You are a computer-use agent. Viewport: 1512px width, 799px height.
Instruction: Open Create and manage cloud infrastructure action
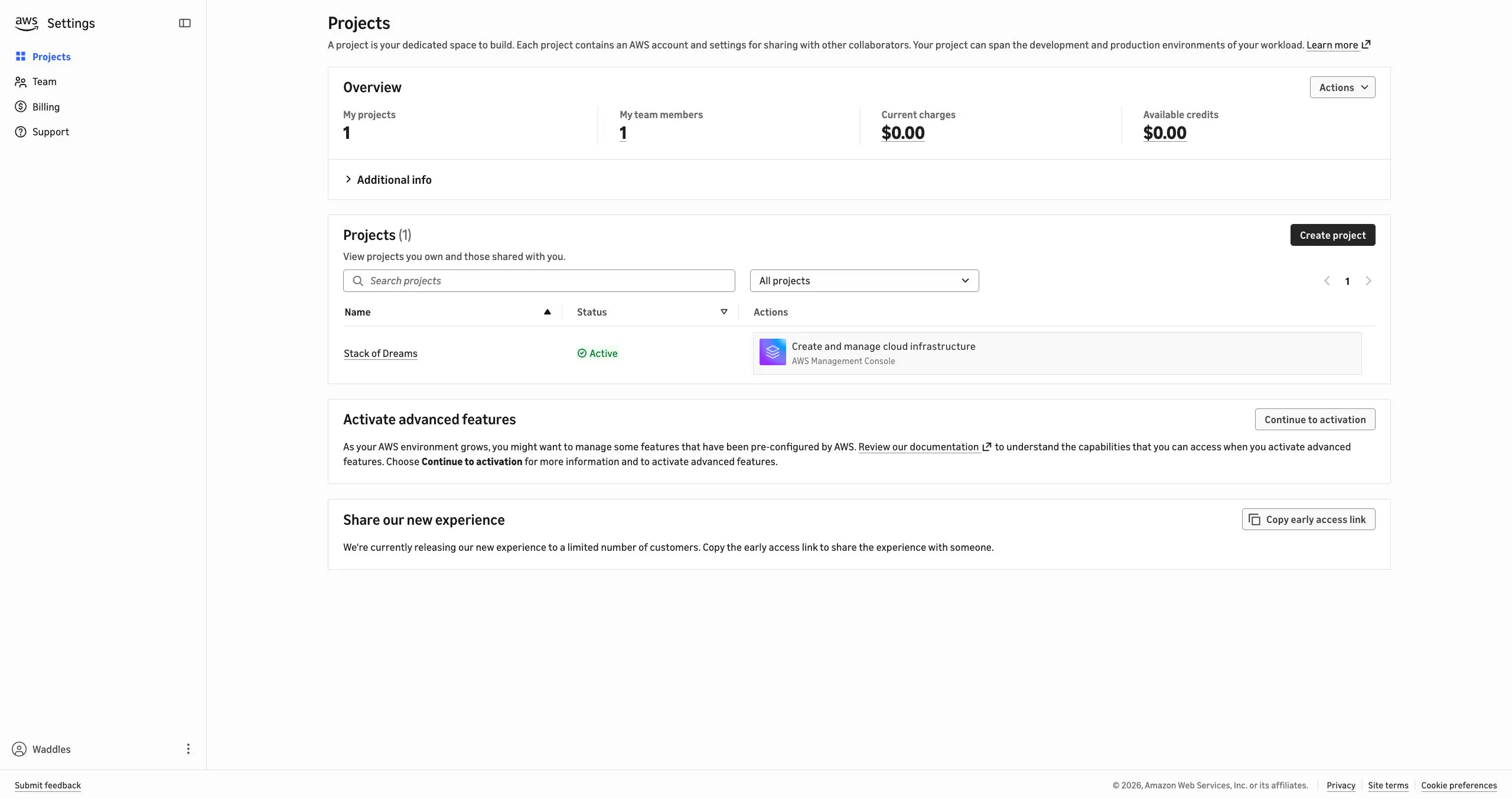pos(1057,353)
